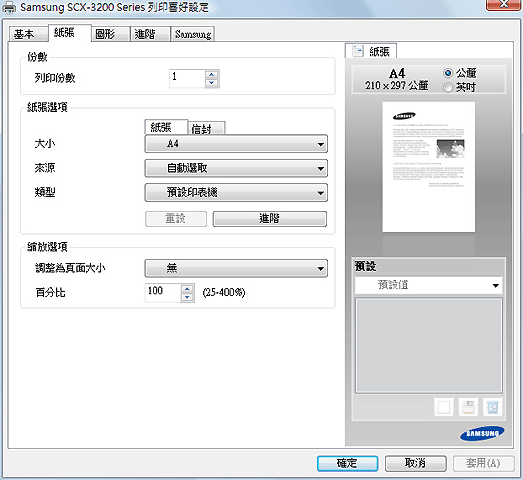Select the 英吋 inch radio button
Viewport: 523px width, 480px height.
(x=448, y=87)
